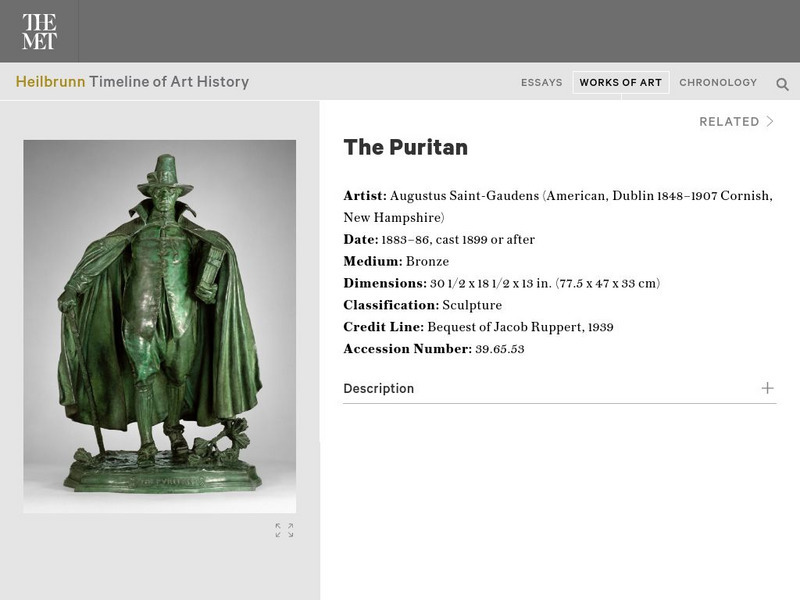Expand image to fullscreen with arrows icon

(284, 530)
